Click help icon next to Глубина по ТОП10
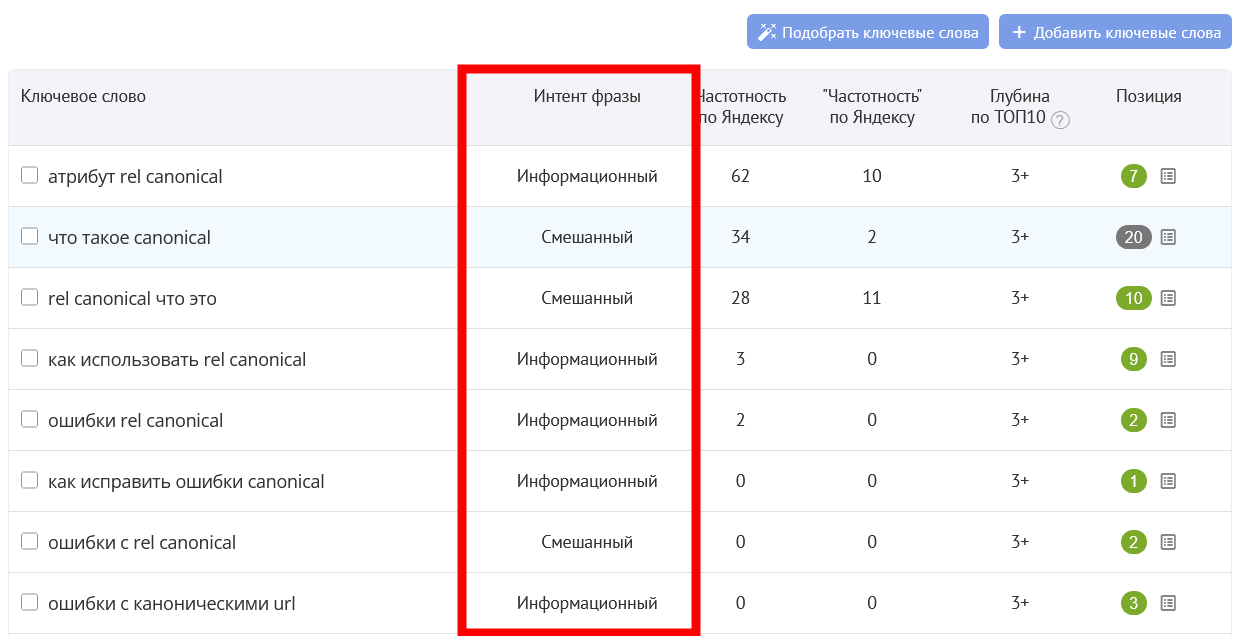This screenshot has width=1241, height=636. tap(1061, 120)
